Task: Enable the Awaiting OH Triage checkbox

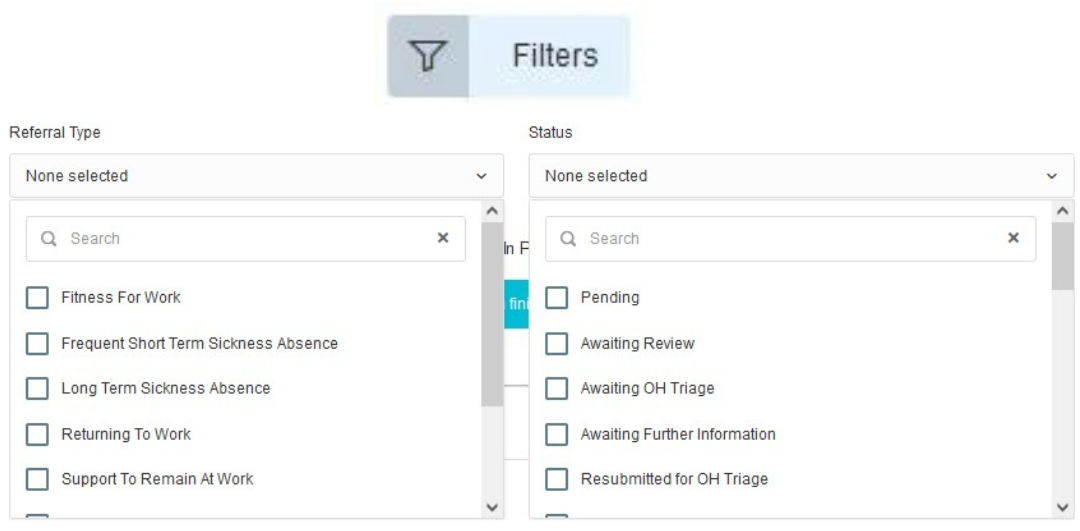Action: 557,388
